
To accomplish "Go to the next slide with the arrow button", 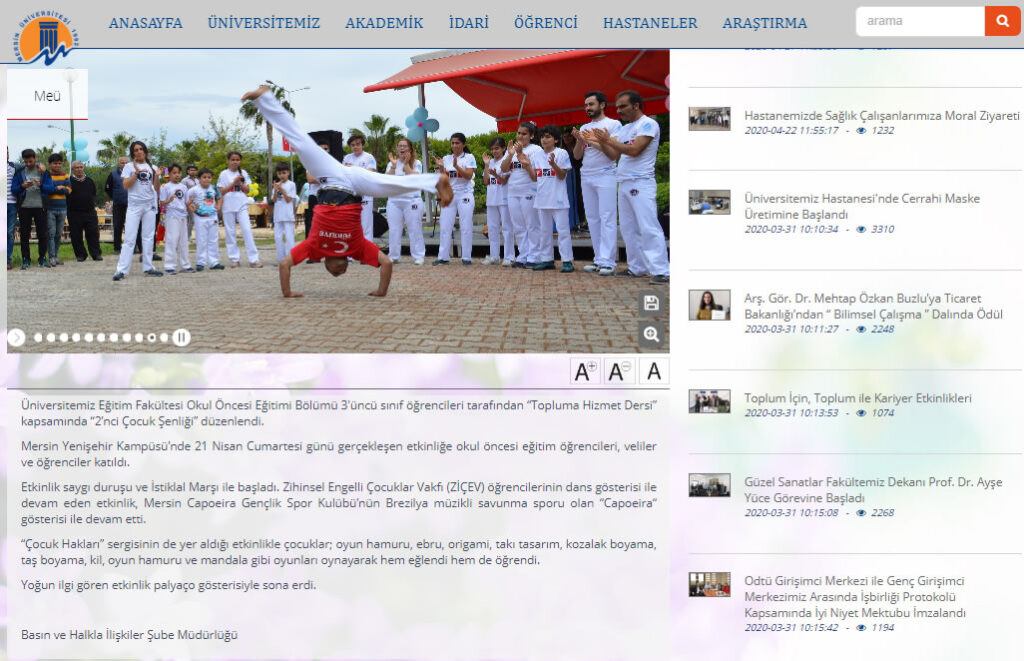I will coord(16,338).
